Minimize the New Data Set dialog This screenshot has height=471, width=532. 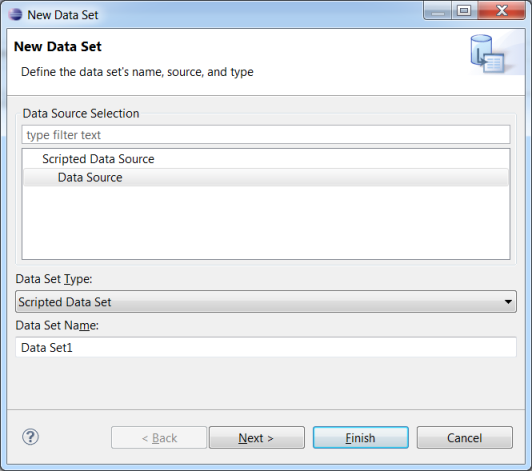coord(438,11)
